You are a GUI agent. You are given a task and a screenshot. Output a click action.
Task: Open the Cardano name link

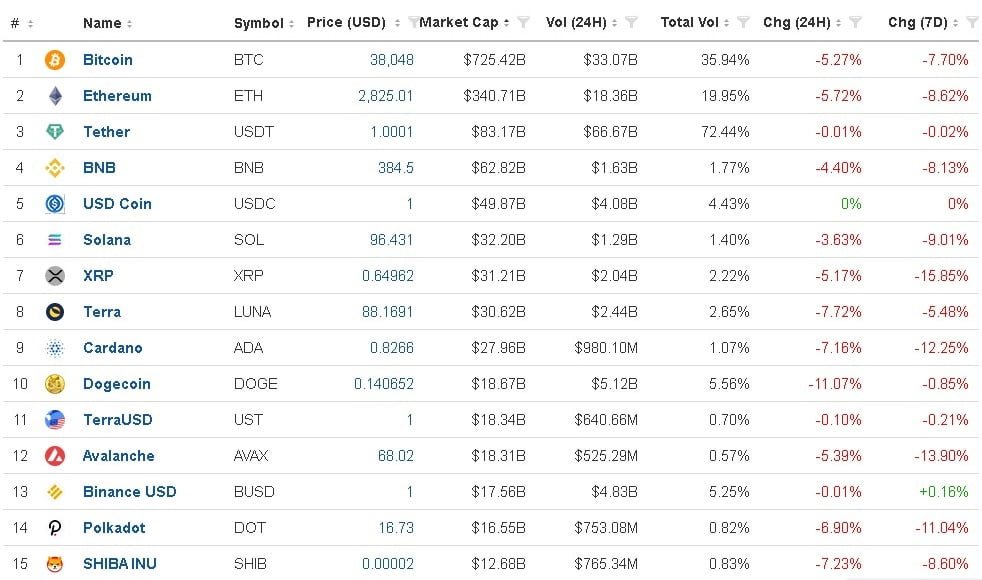(113, 348)
